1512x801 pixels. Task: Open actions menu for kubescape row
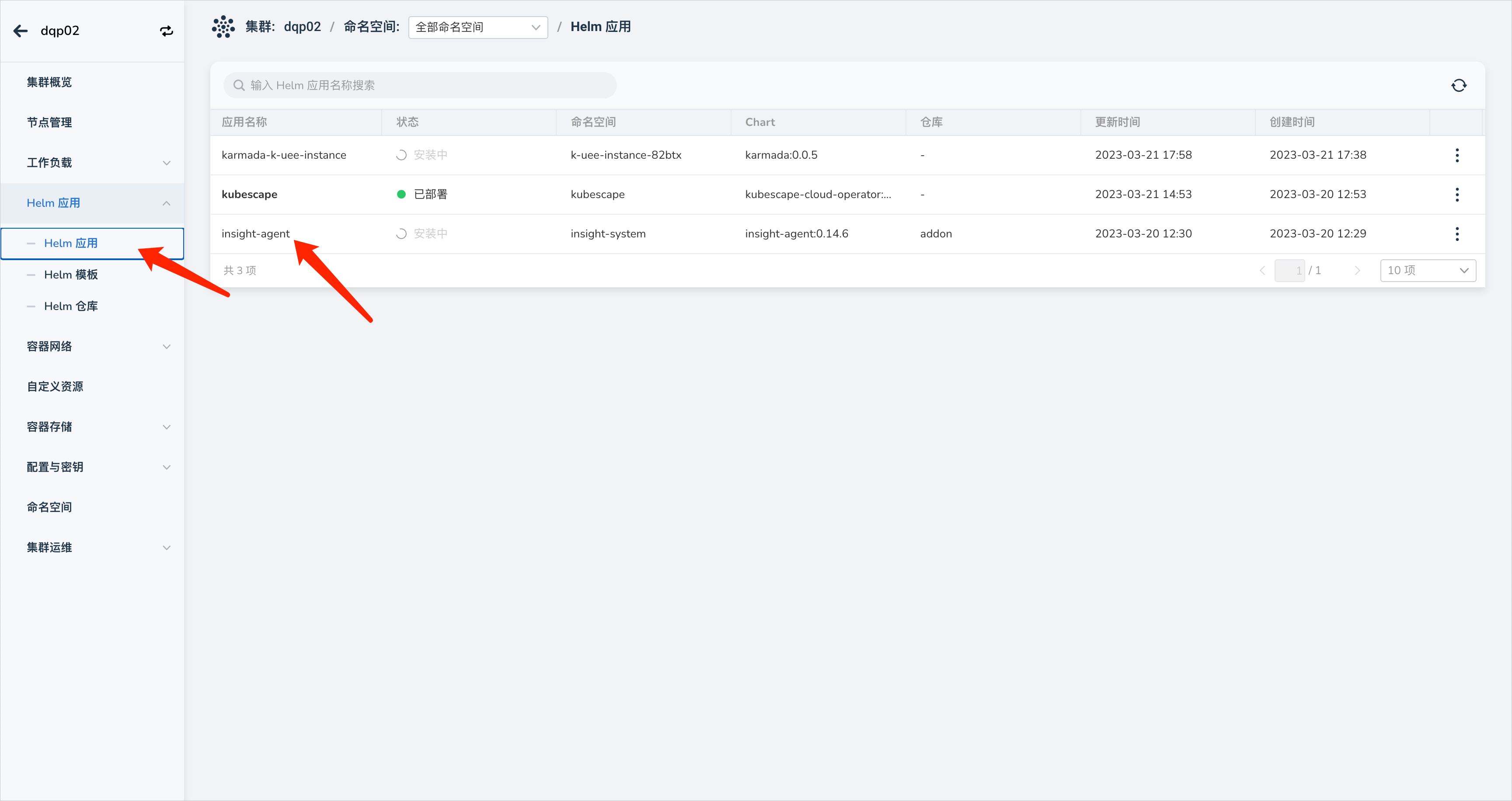click(1457, 195)
